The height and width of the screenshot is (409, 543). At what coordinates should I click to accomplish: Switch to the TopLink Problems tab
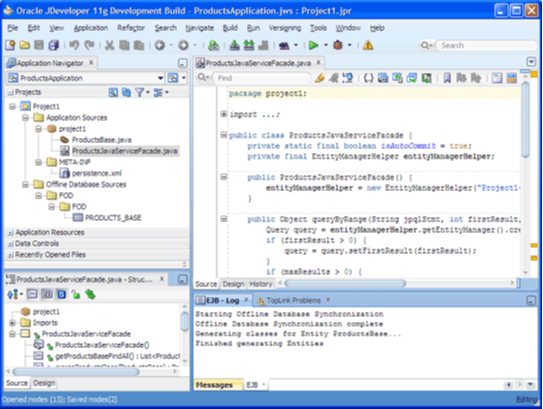pos(293,300)
